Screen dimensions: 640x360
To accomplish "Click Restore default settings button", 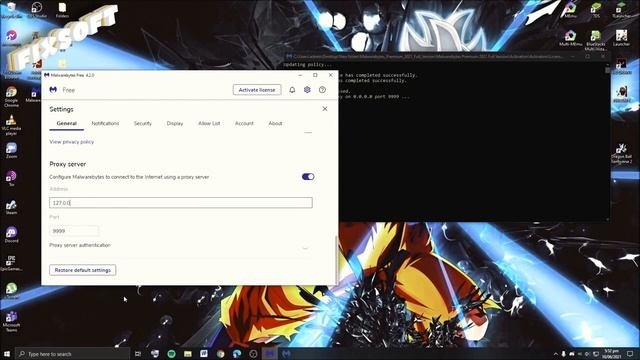I will (83, 270).
